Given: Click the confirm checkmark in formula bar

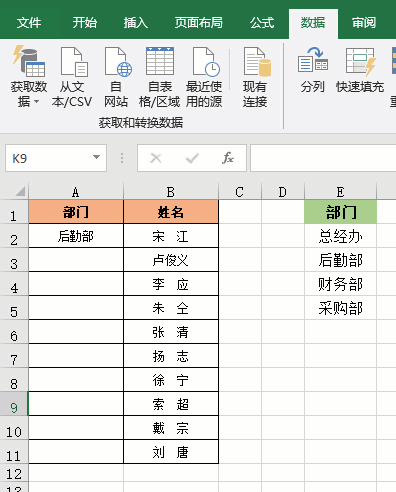Looking at the screenshot, I should coord(192,158).
